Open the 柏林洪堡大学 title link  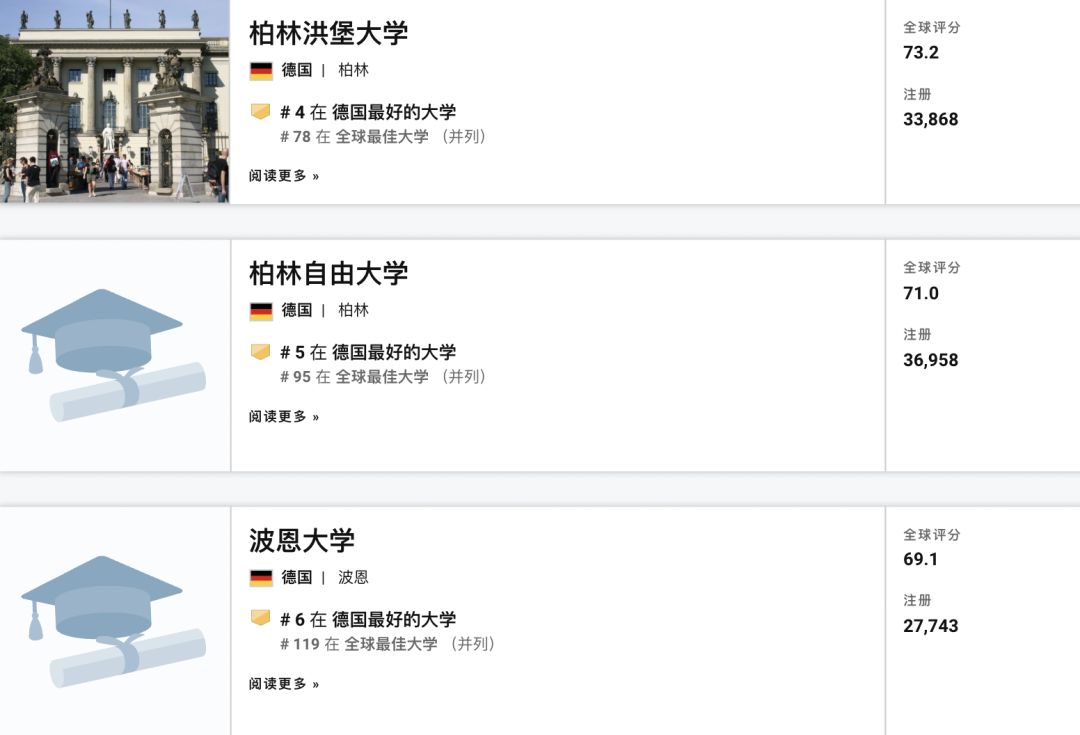(328, 33)
